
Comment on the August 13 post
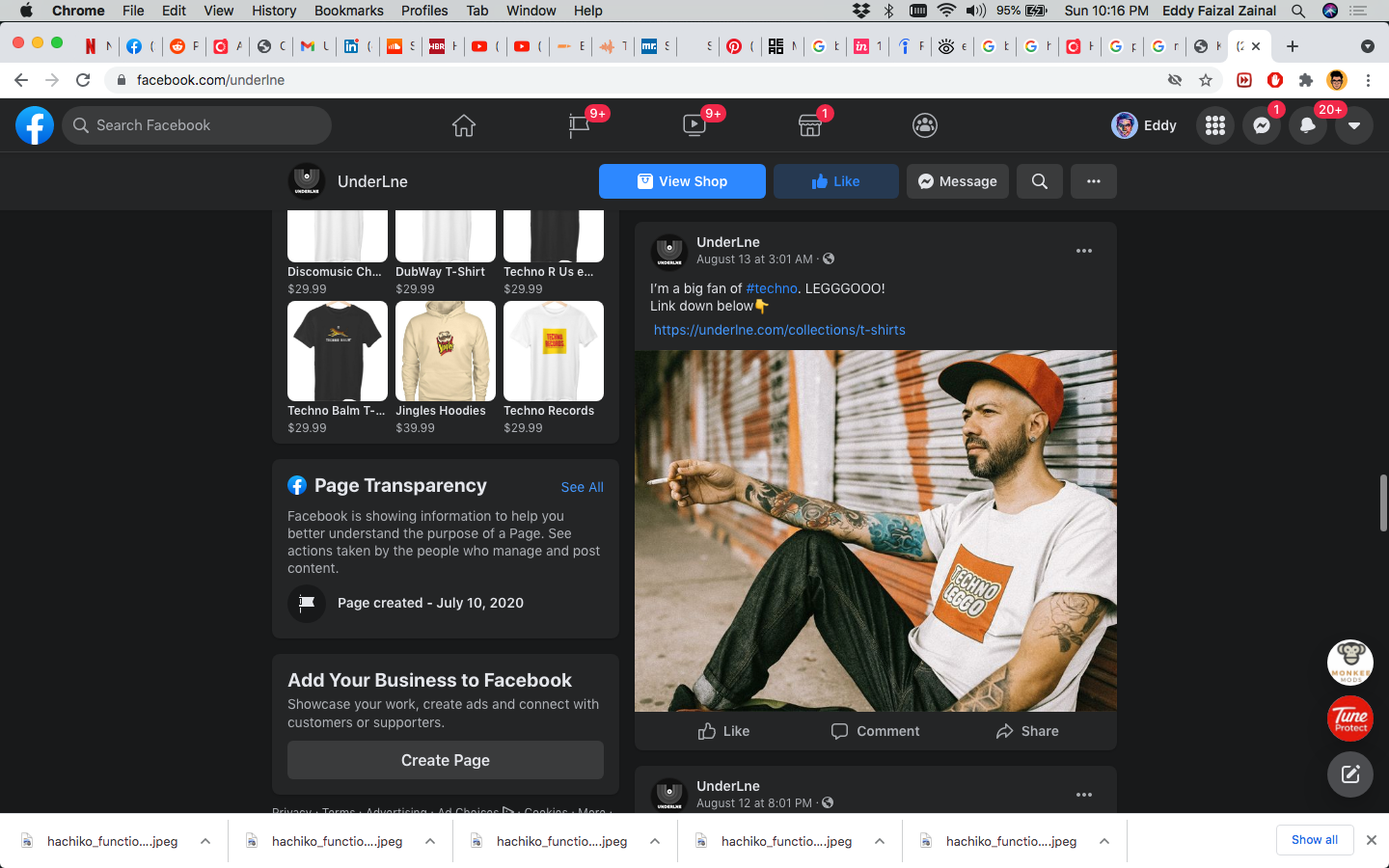pyautogui.click(x=875, y=731)
